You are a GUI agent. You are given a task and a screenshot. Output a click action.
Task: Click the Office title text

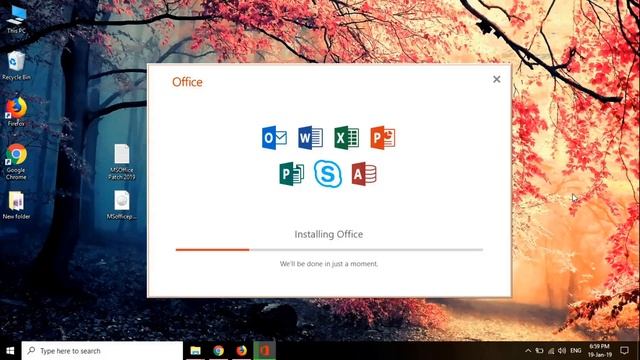pyautogui.click(x=187, y=82)
